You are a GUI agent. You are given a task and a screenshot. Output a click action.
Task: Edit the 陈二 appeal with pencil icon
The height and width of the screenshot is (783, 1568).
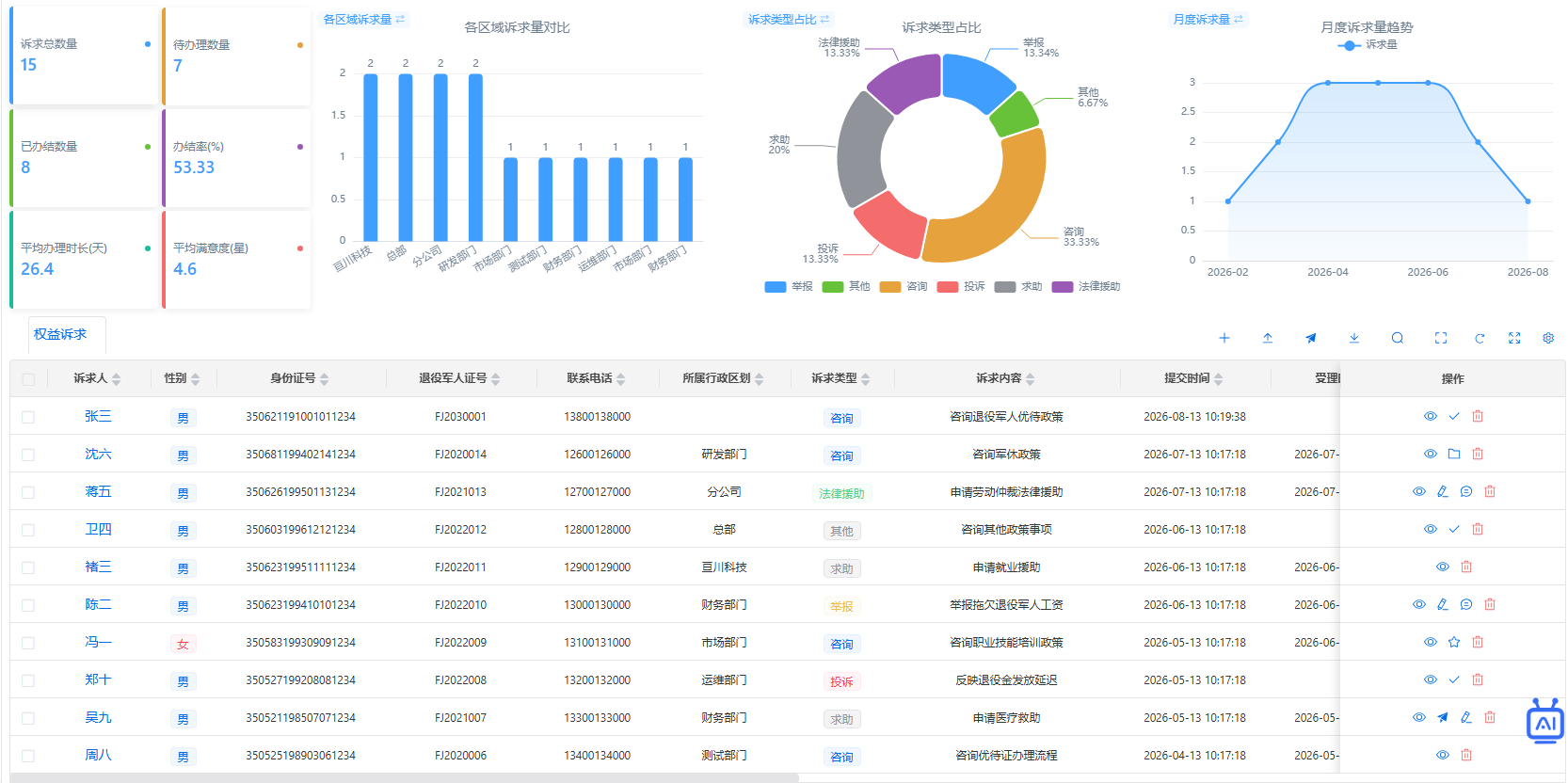pyautogui.click(x=1443, y=604)
